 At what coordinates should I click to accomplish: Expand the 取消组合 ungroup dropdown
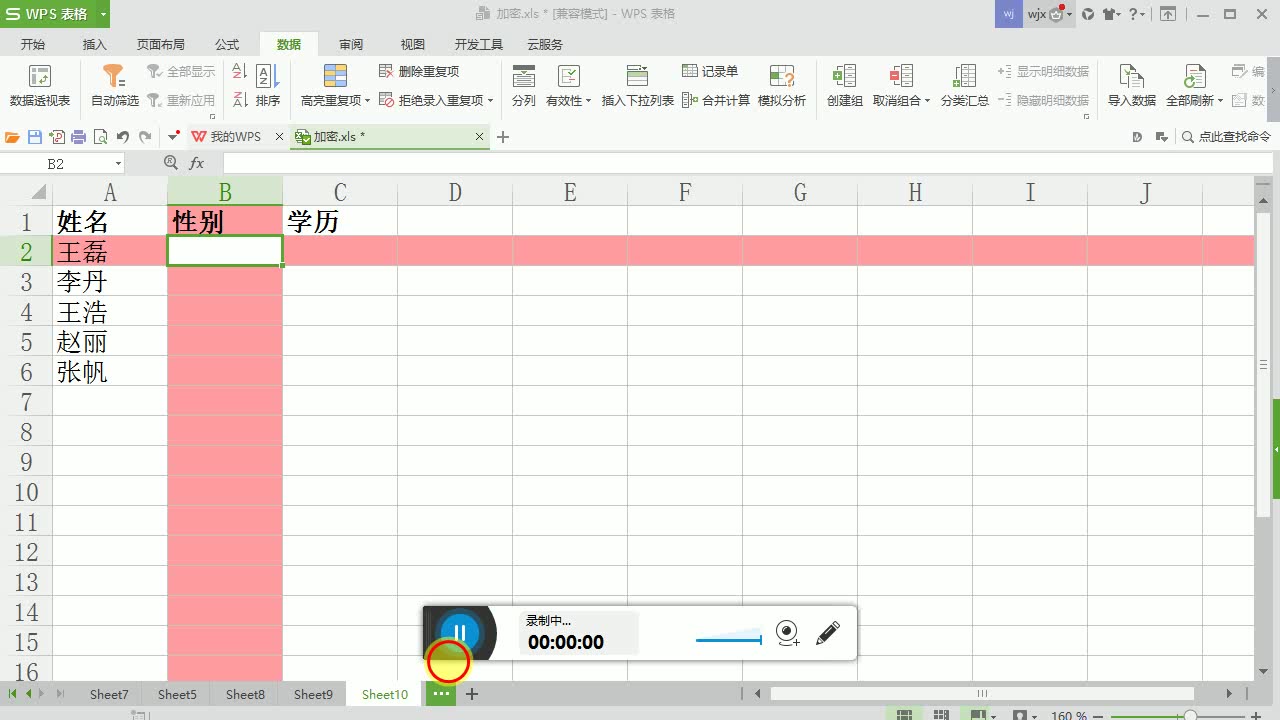tap(927, 101)
